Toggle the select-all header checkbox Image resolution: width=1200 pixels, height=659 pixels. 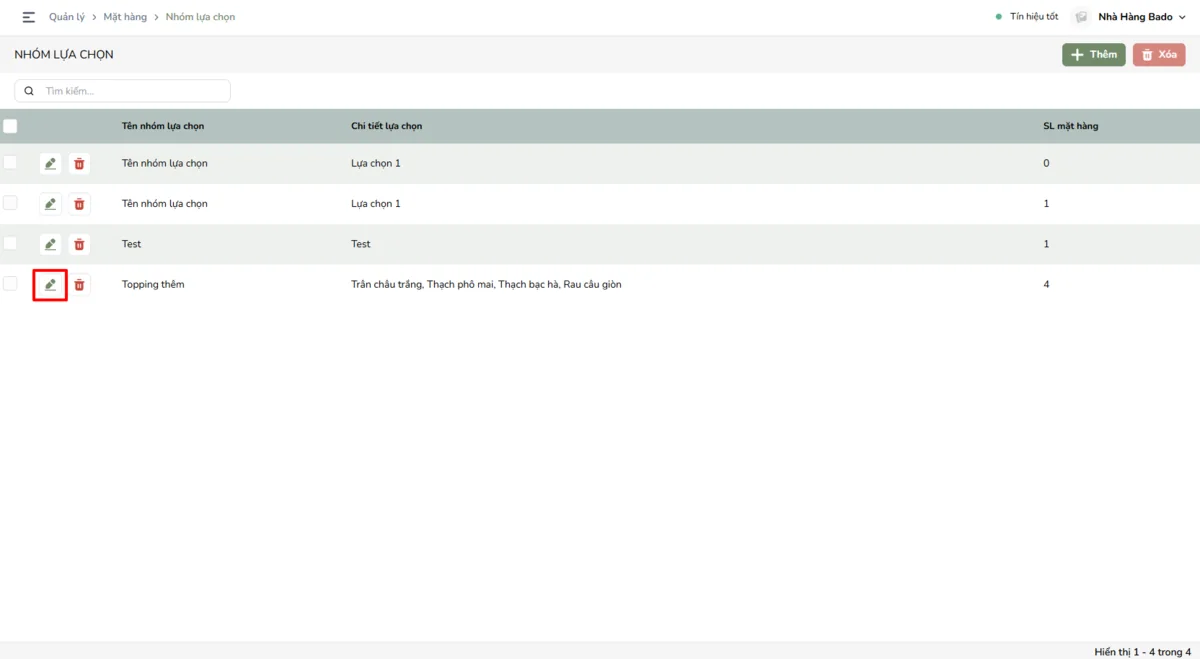pos(10,126)
